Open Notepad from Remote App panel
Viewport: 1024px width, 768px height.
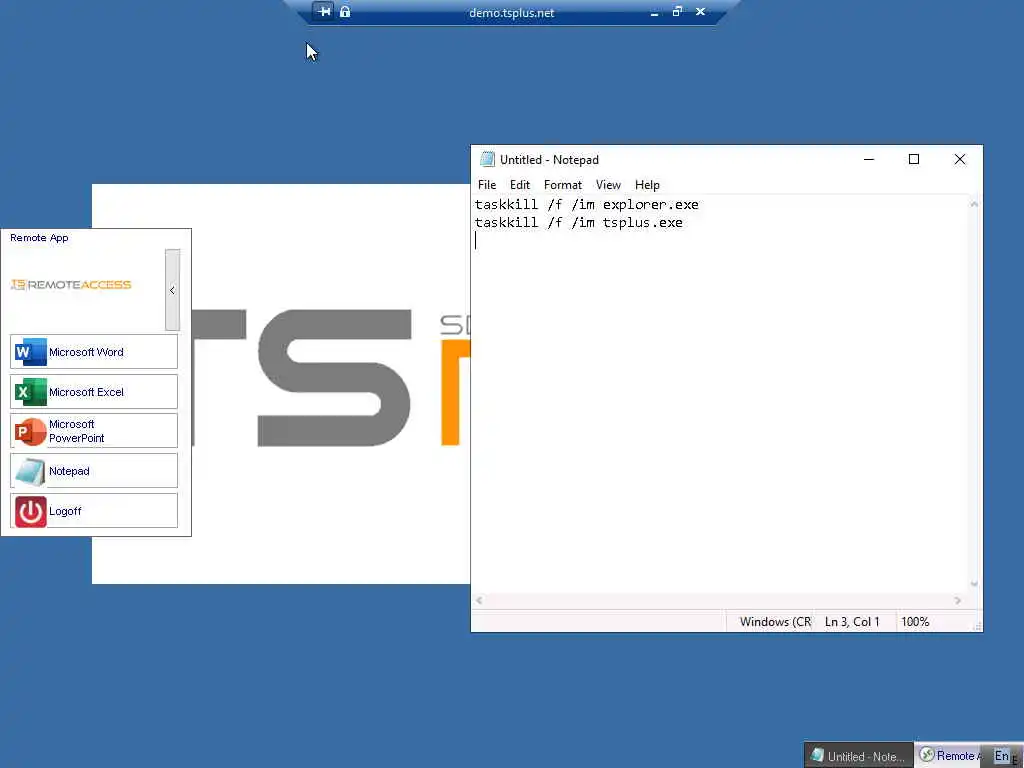[x=93, y=471]
